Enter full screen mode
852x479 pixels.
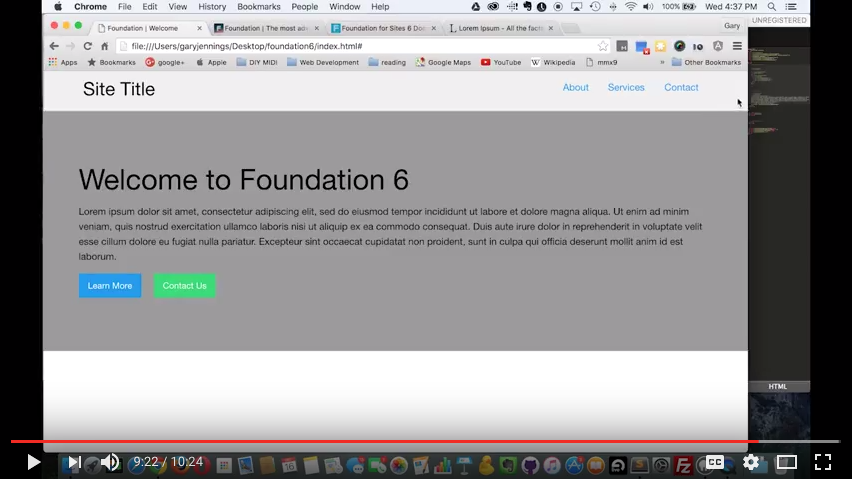point(823,462)
